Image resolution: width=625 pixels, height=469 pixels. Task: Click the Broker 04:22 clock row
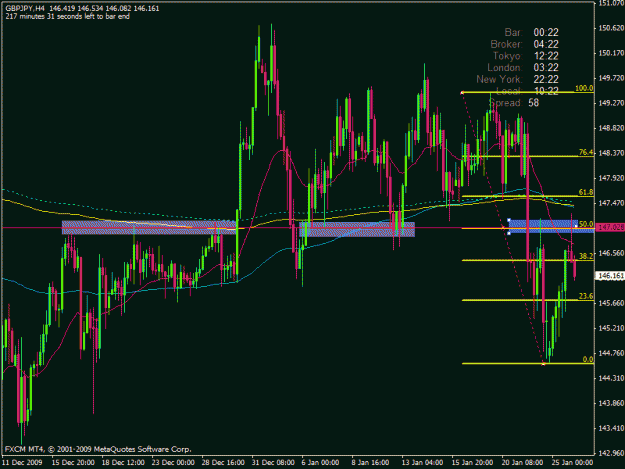525,44
